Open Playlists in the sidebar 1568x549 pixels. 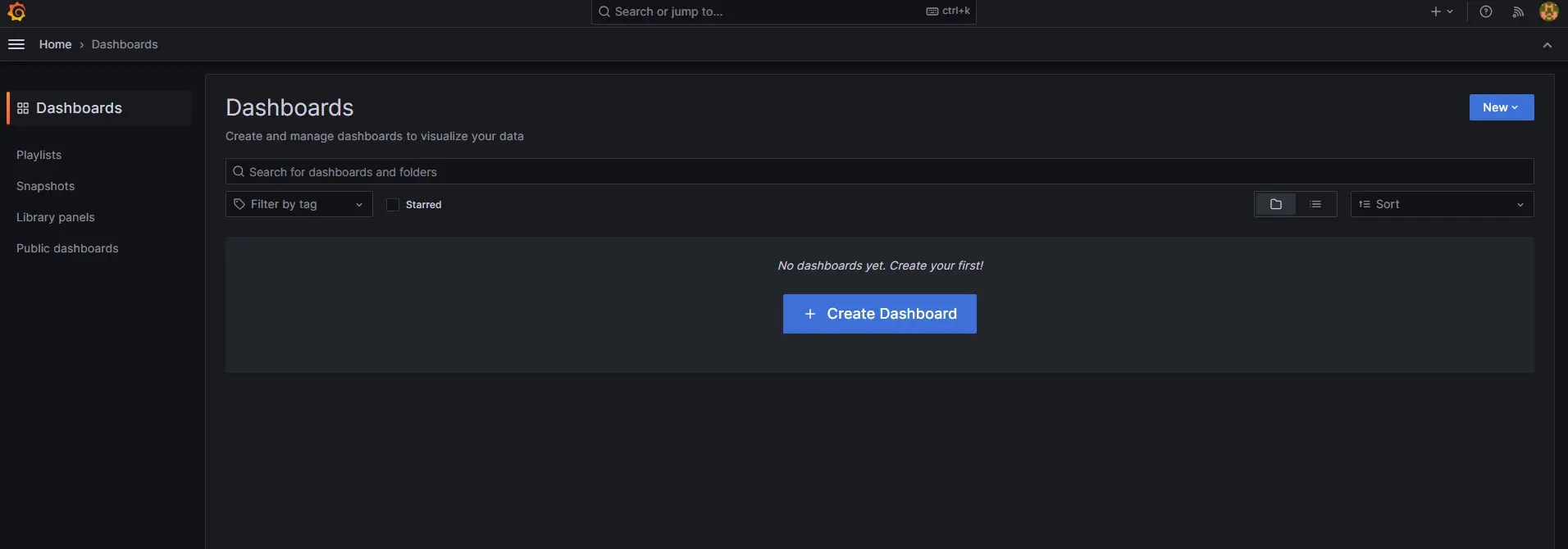click(x=39, y=155)
